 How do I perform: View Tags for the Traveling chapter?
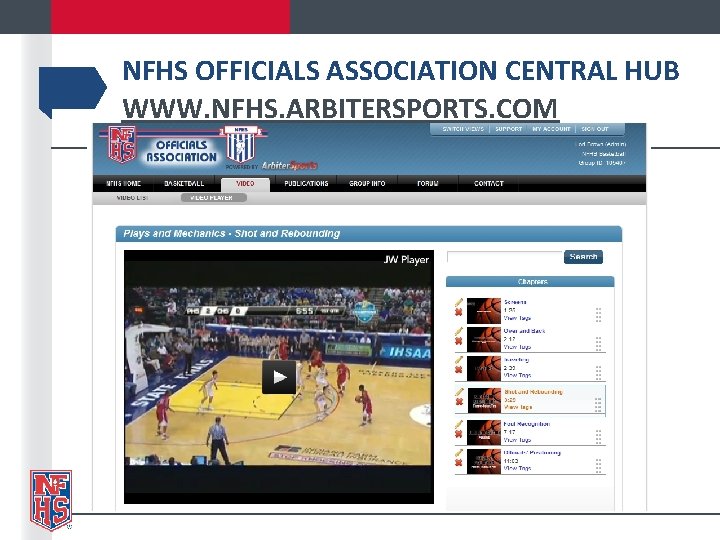pos(518,375)
